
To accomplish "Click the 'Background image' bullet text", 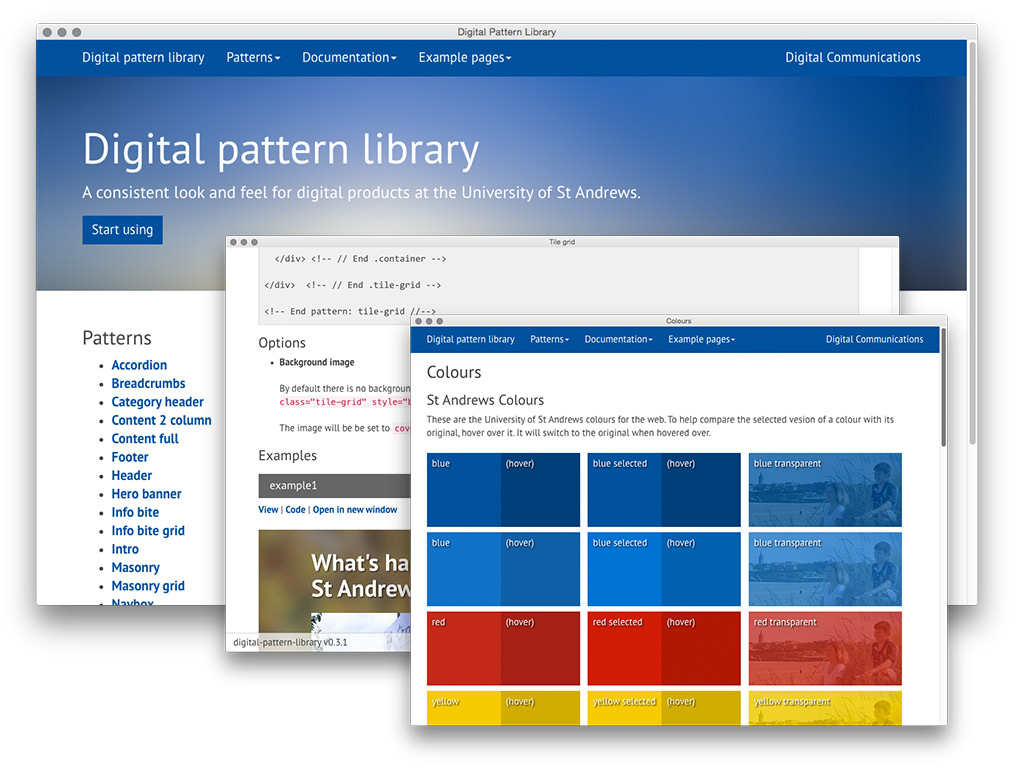I will (317, 362).
